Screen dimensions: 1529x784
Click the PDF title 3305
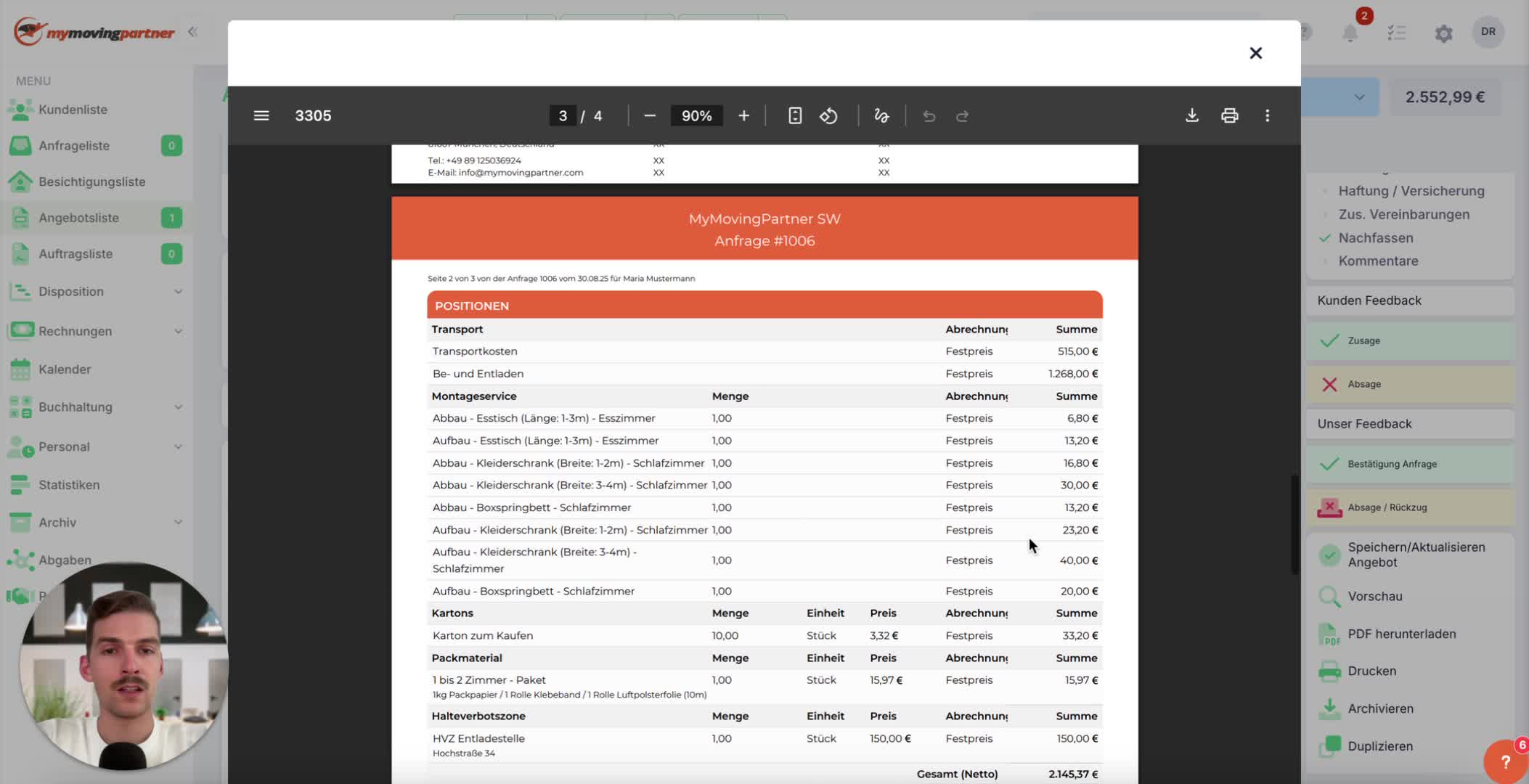tap(313, 116)
